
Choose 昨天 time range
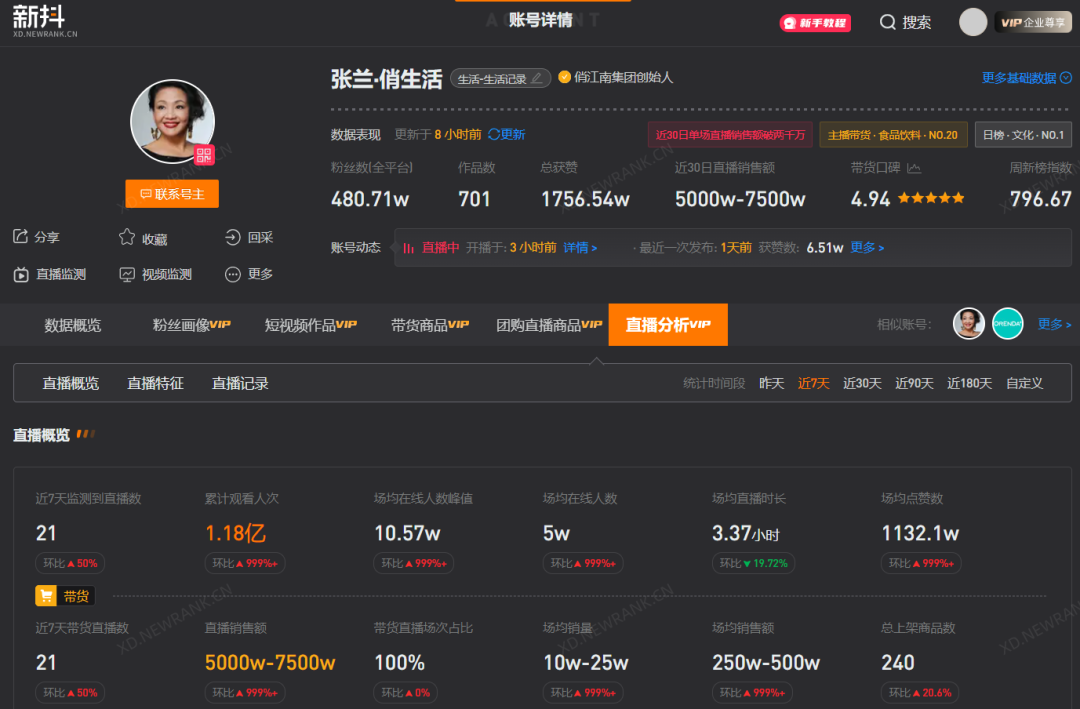click(x=771, y=383)
